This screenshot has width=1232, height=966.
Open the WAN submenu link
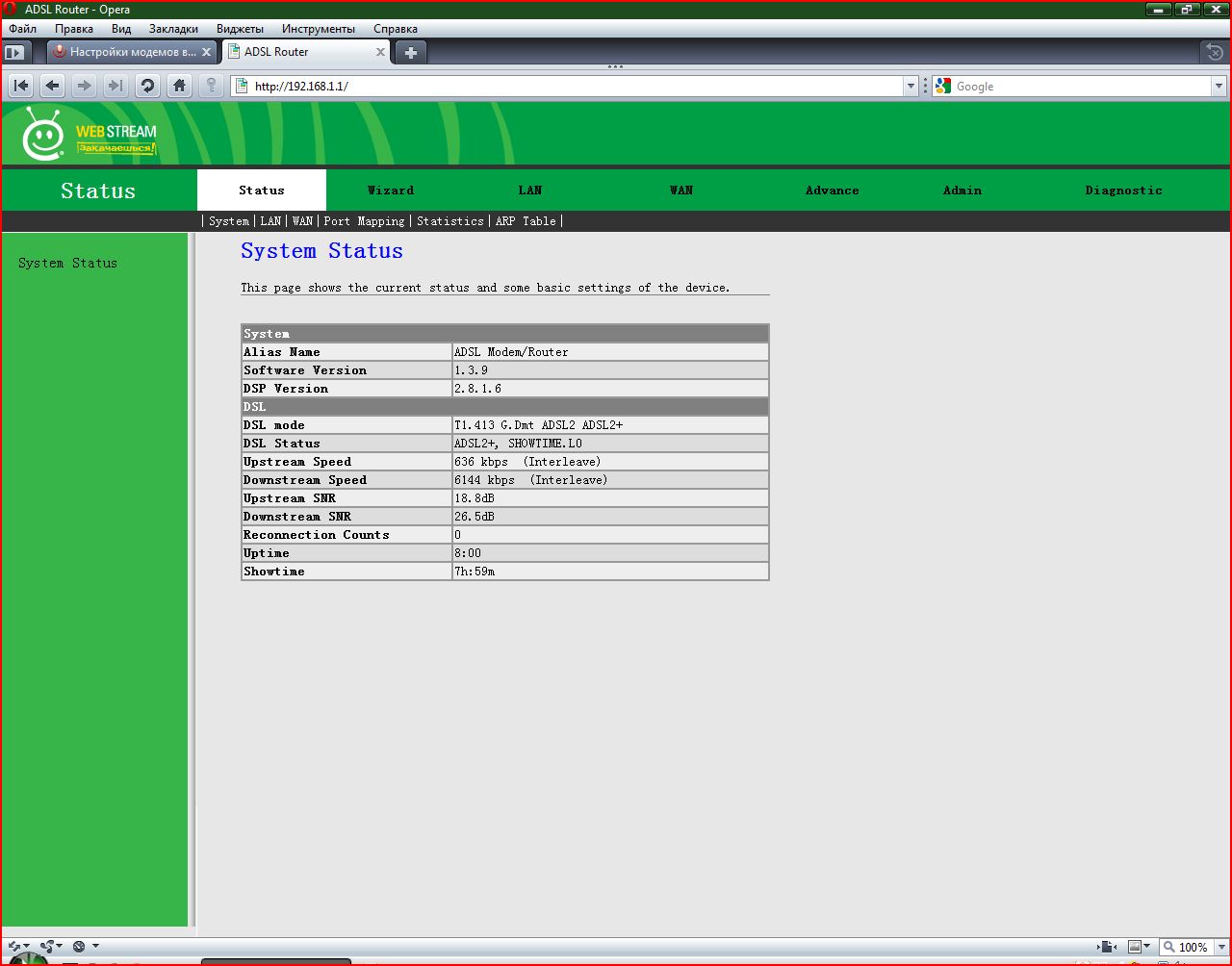pyautogui.click(x=302, y=221)
